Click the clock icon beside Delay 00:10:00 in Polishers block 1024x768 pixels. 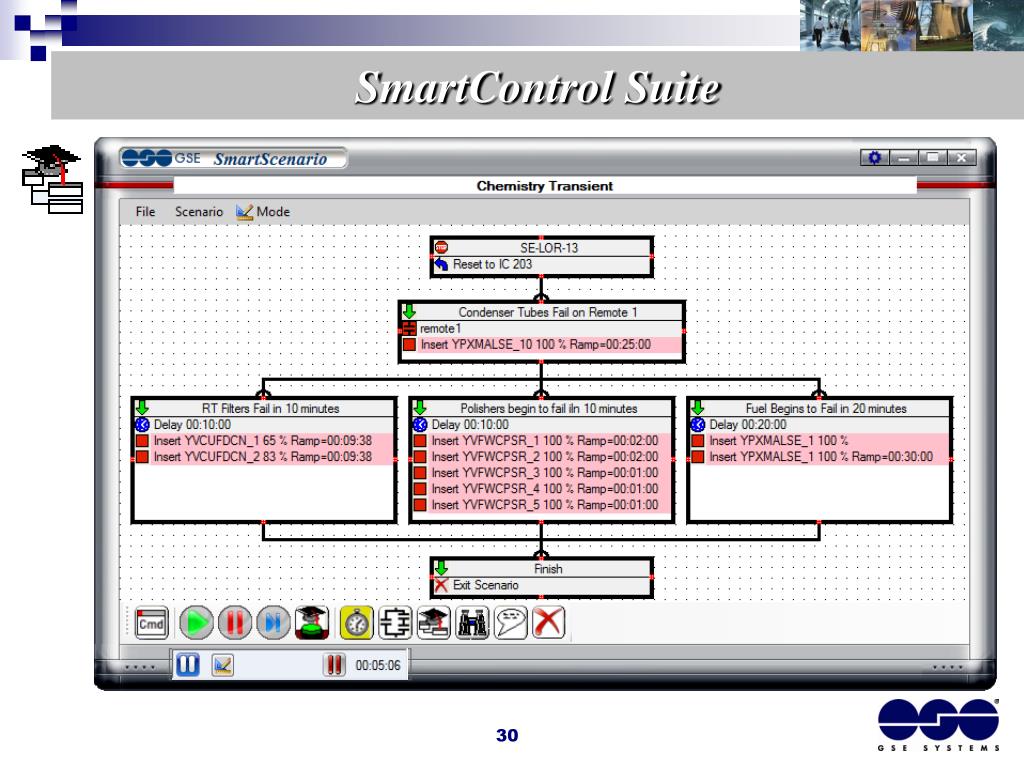click(x=421, y=424)
